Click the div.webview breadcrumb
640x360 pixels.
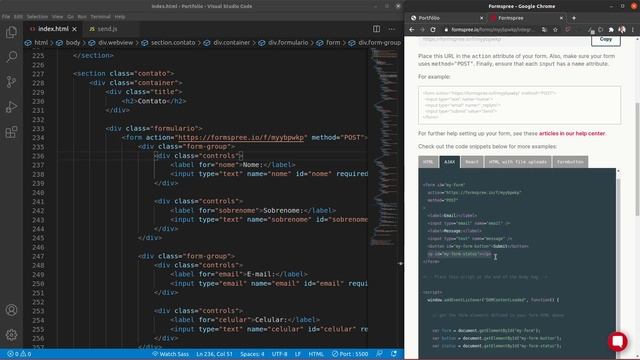111,42
